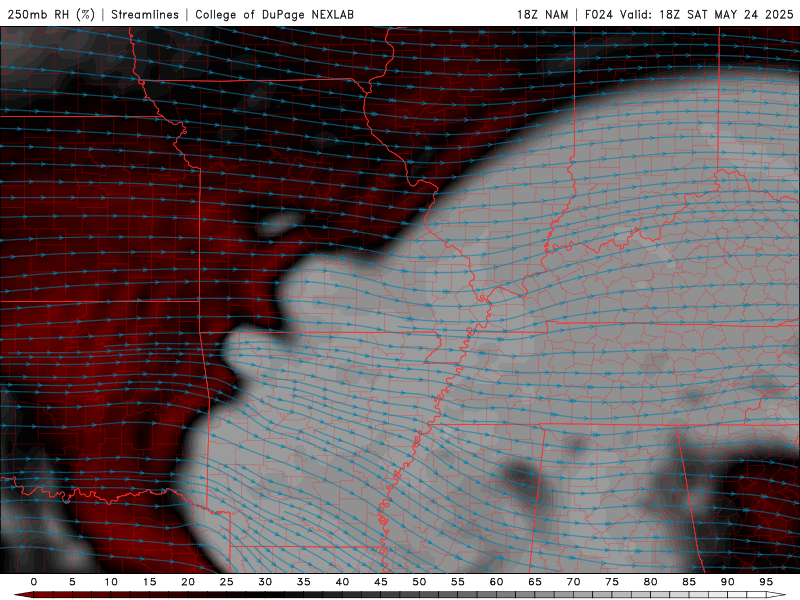The image size is (800, 600).
Task: Click the "35" label on the color scale
Action: pos(304,582)
